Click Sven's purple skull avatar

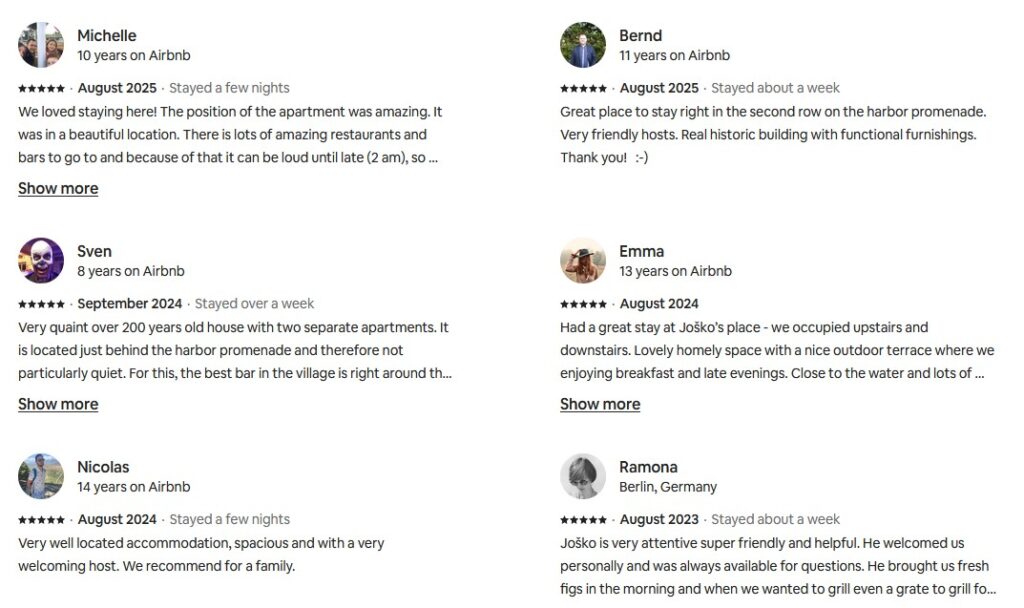click(x=41, y=261)
